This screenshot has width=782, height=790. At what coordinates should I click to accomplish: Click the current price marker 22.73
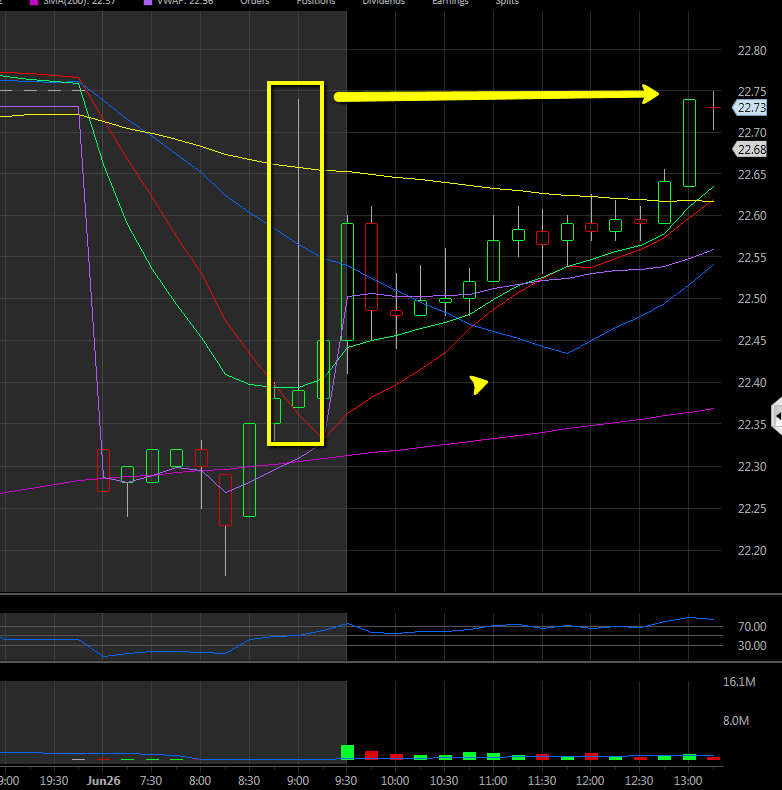tap(751, 108)
